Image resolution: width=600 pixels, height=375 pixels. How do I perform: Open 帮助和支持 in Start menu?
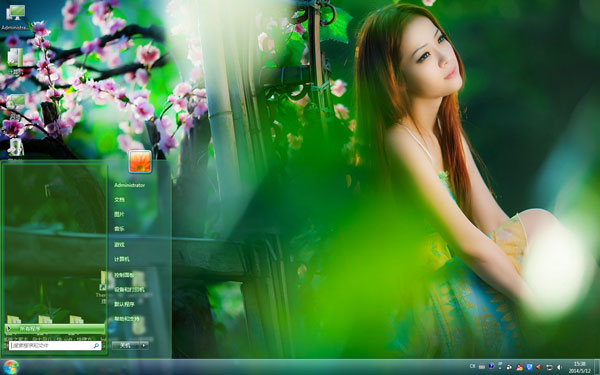127,319
